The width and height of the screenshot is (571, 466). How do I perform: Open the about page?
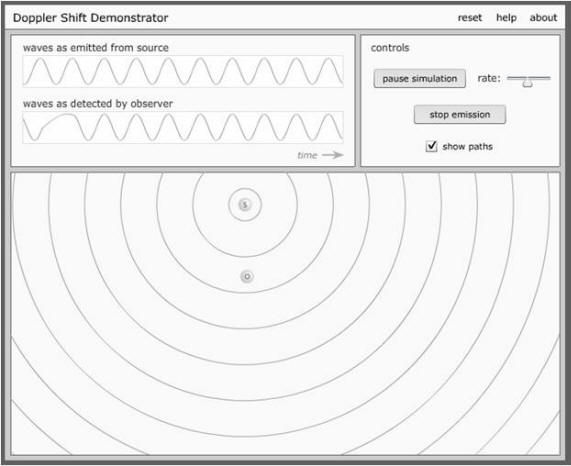point(543,17)
